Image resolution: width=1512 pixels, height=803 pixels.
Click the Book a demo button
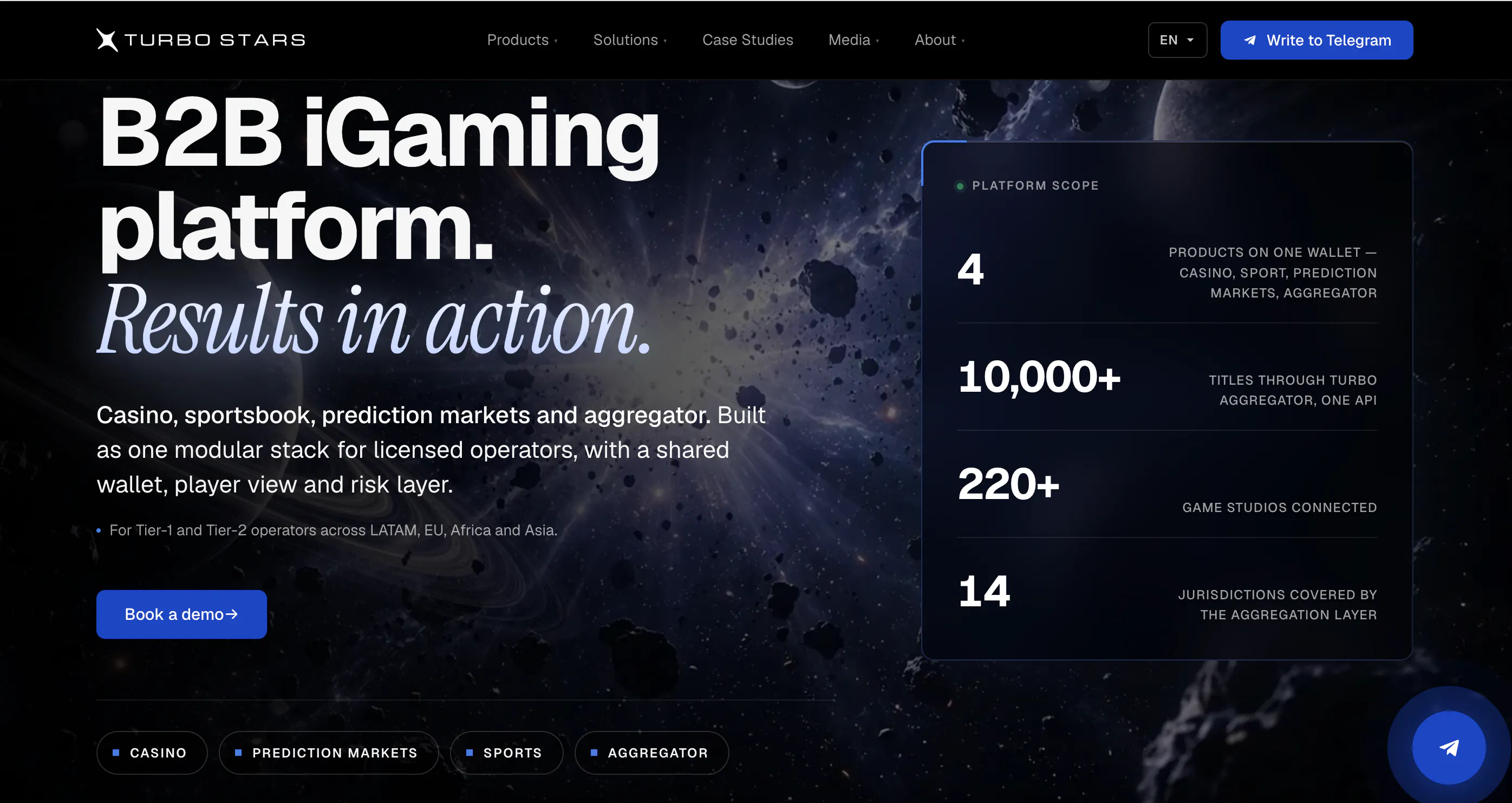[x=181, y=614]
